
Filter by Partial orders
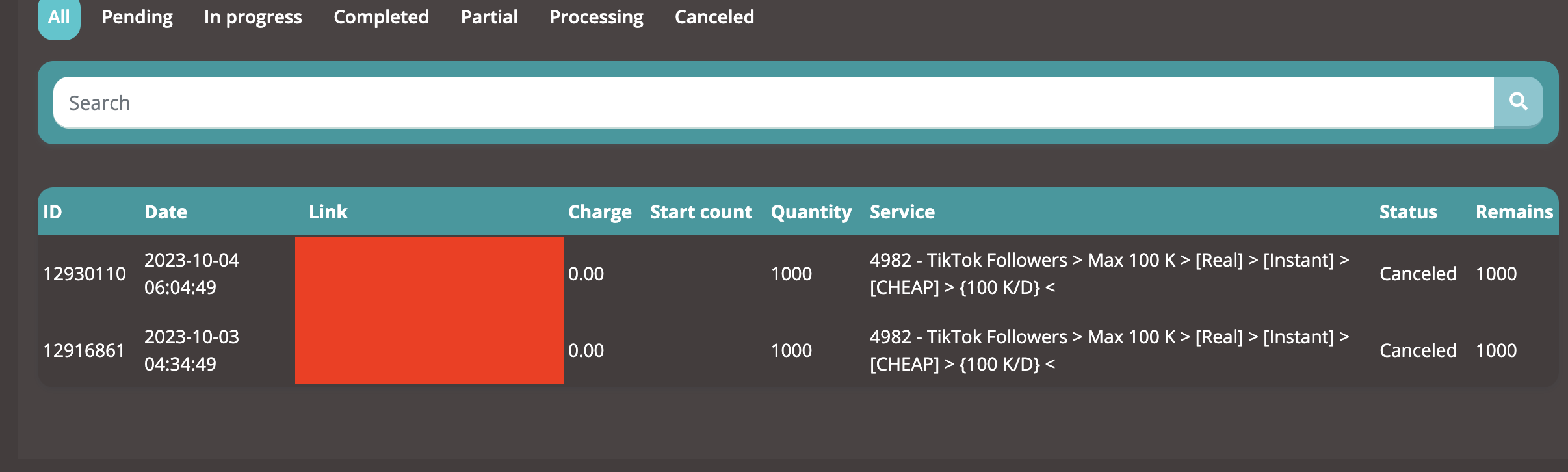(489, 17)
